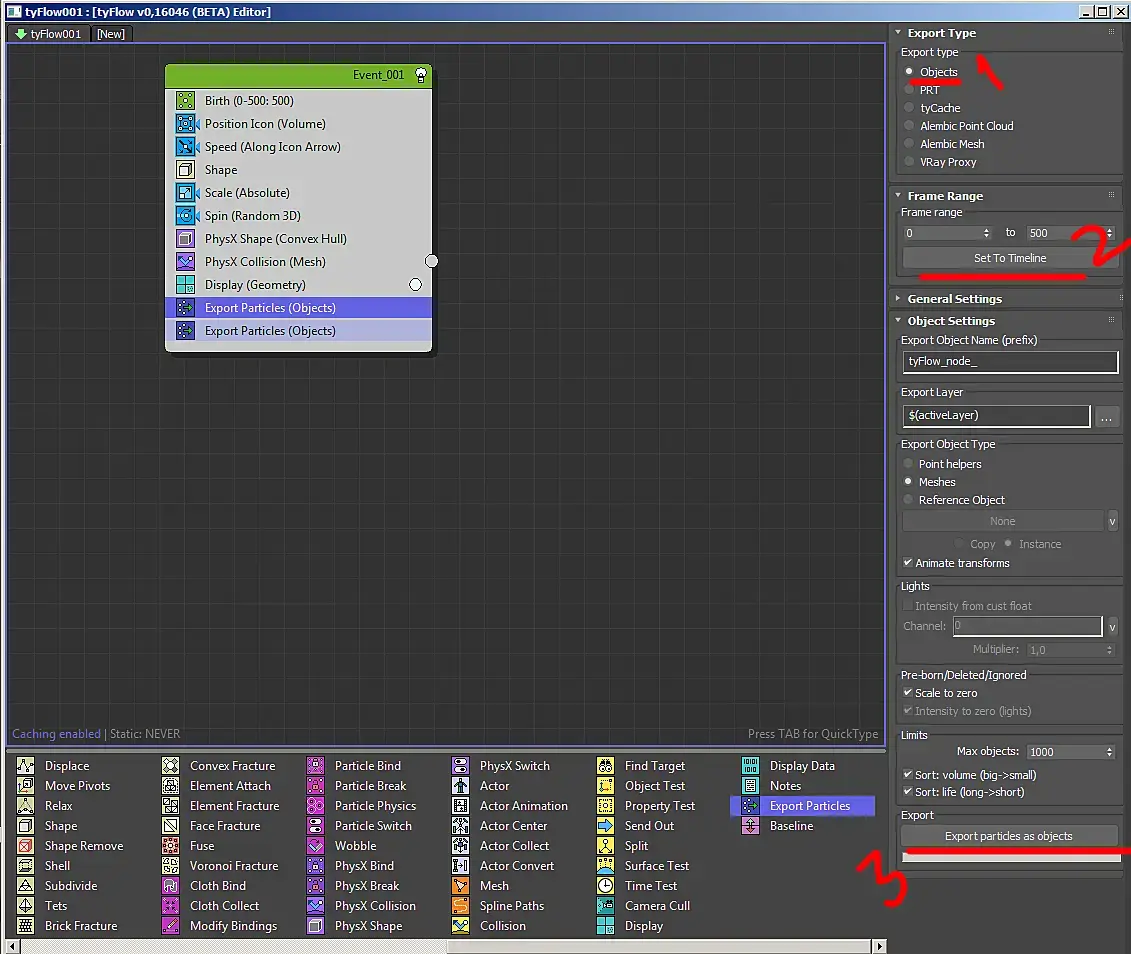Click the Display (Geometry) operator icon
Viewport: 1131px width, 954px height.
point(185,286)
